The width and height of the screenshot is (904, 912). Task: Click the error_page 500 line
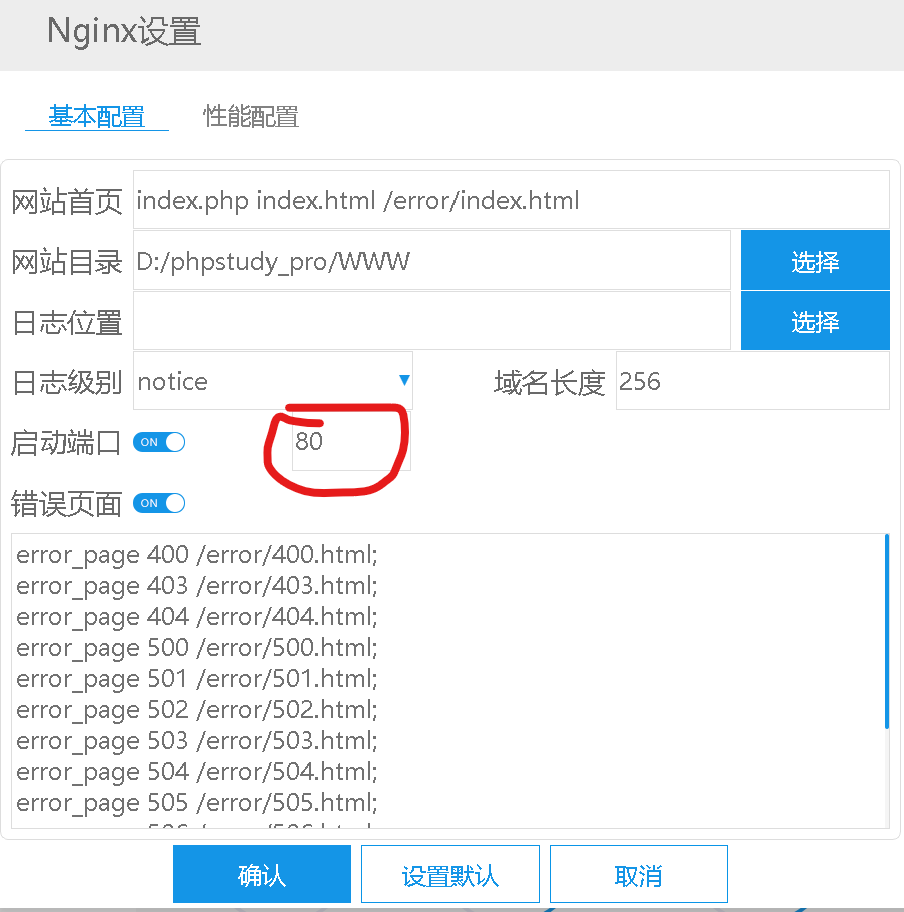[197, 647]
